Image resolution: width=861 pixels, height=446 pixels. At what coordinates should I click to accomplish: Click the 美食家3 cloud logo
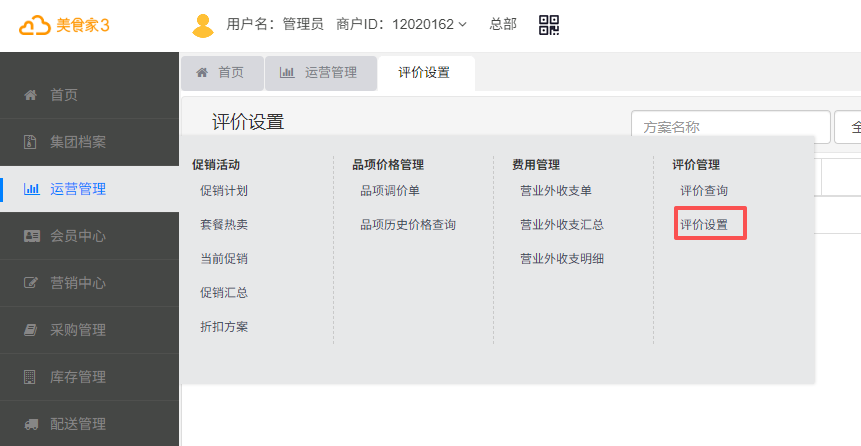36,25
